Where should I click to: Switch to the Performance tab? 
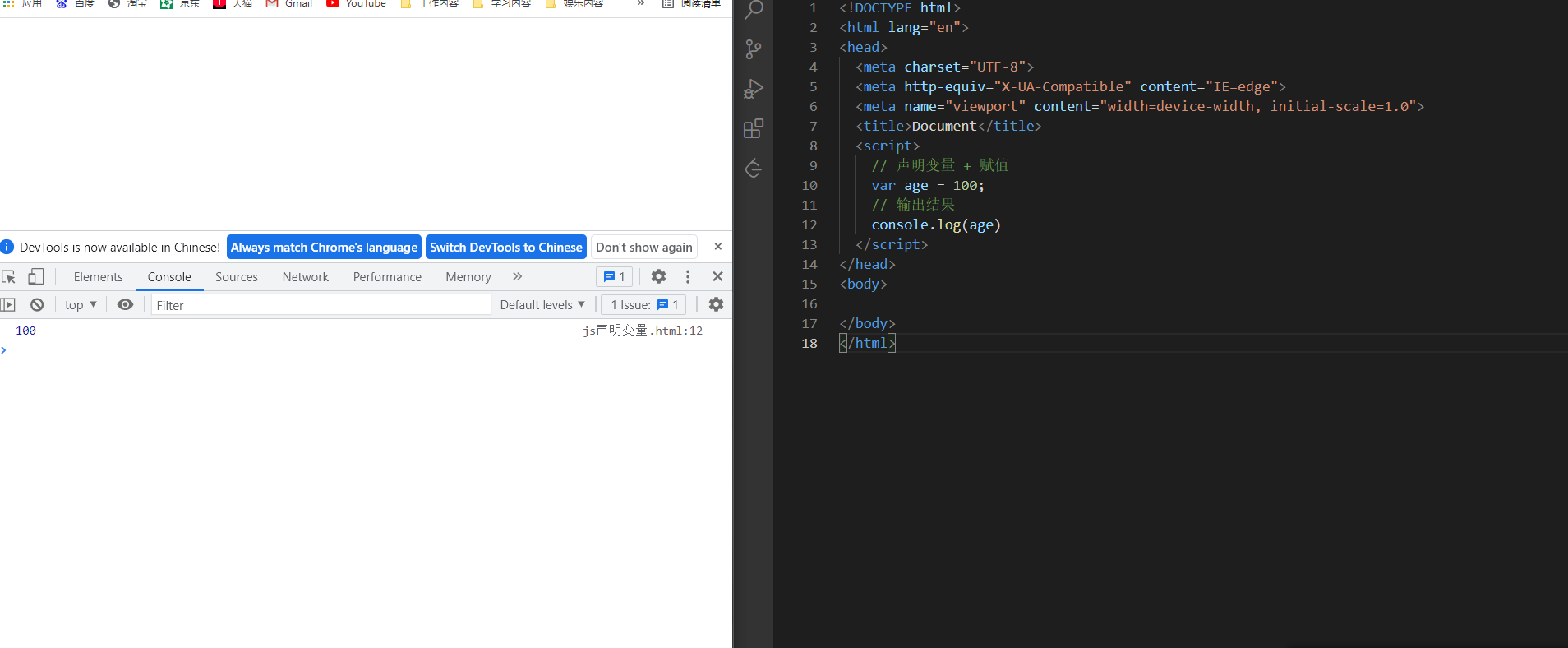387,277
